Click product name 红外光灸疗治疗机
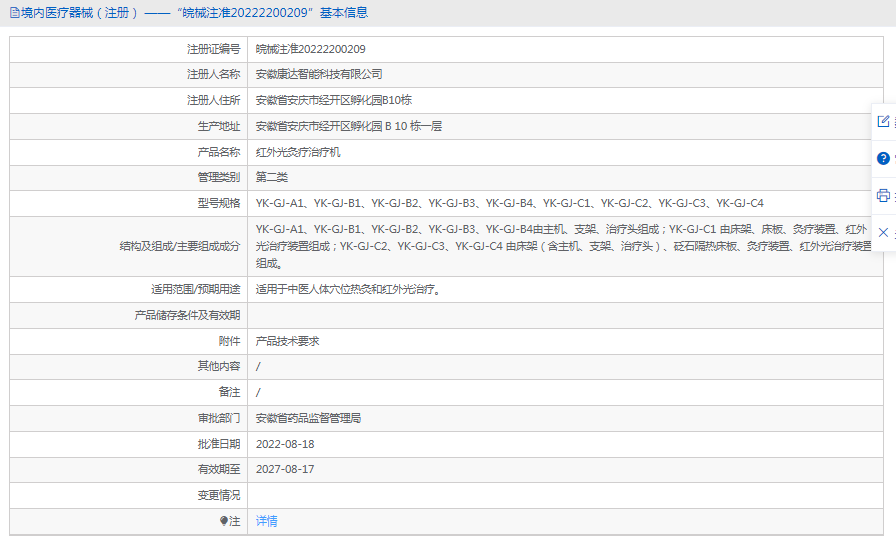This screenshot has height=543, width=896. pyautogui.click(x=298, y=152)
